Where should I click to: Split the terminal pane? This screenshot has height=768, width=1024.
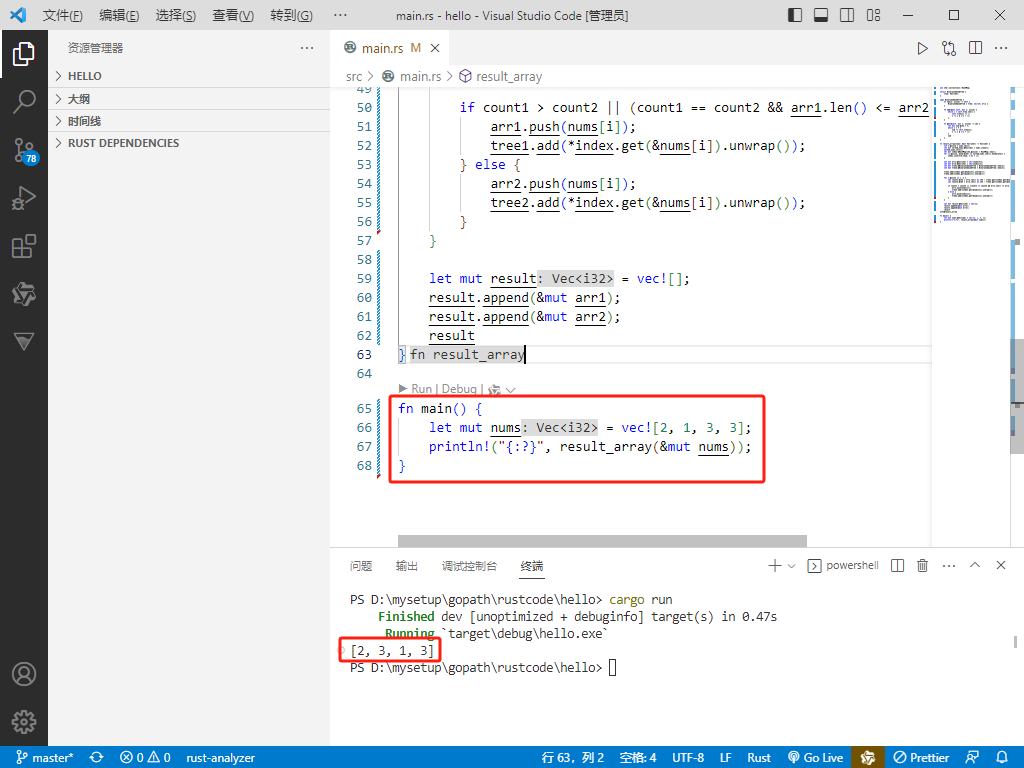[897, 566]
